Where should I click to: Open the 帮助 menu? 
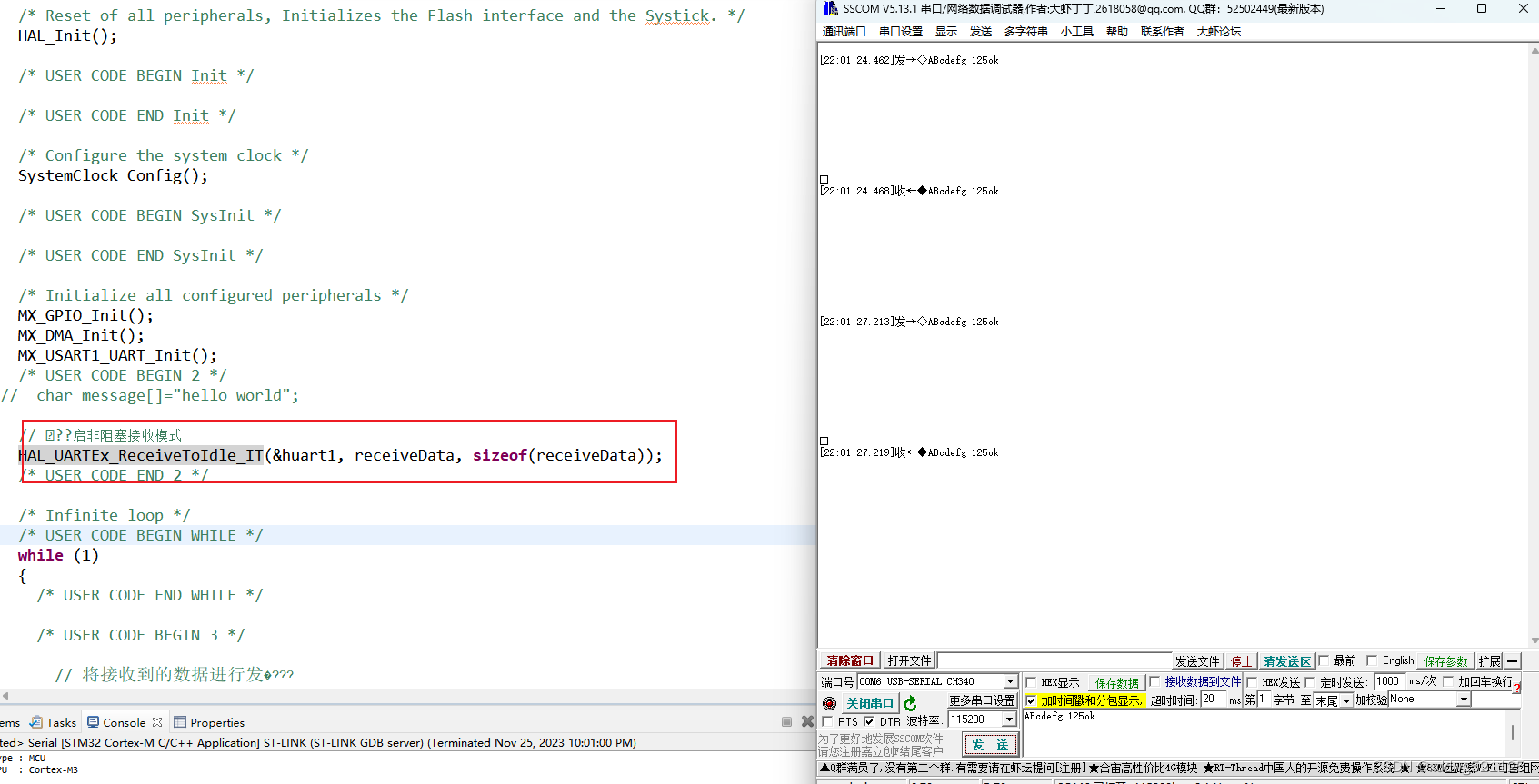[1117, 32]
